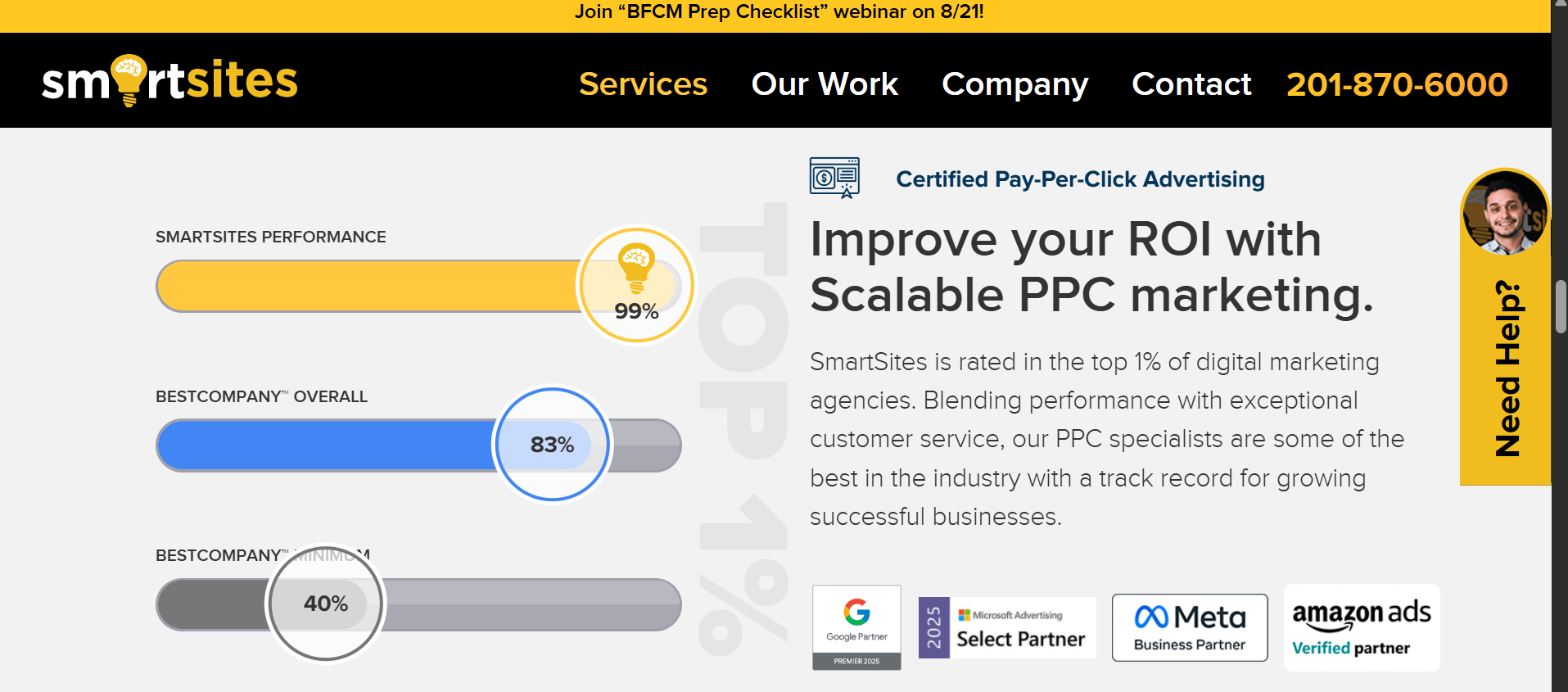Image resolution: width=1568 pixels, height=692 pixels.
Task: Click the PPC certificate icon
Action: (834, 178)
